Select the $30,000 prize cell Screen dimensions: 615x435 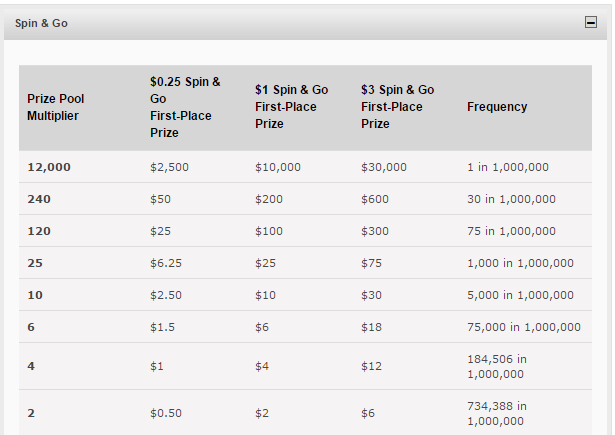coord(384,167)
